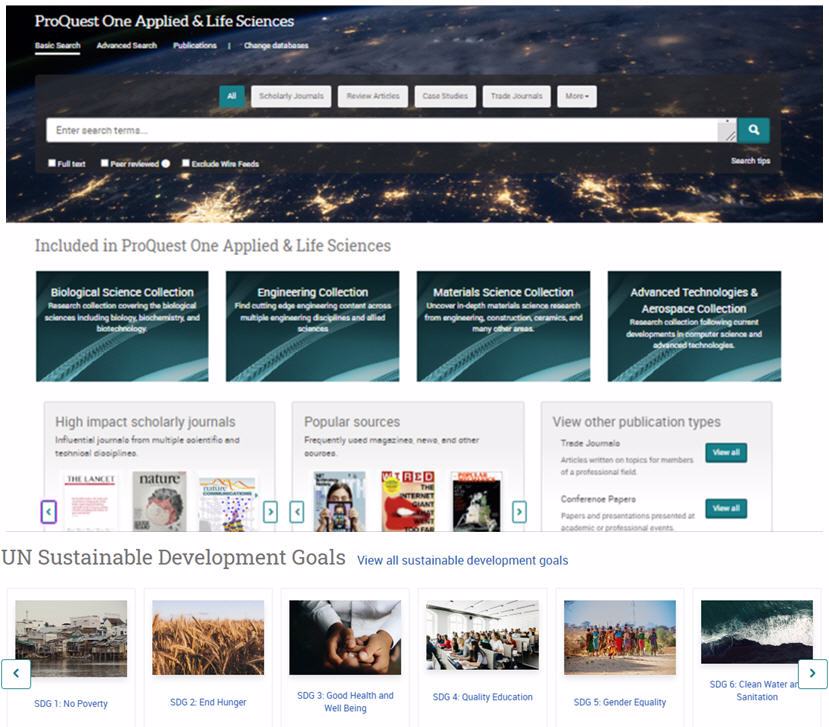Screen dimensions: 829x727
Task: Open Materials Science Collection tile
Action: point(503,326)
